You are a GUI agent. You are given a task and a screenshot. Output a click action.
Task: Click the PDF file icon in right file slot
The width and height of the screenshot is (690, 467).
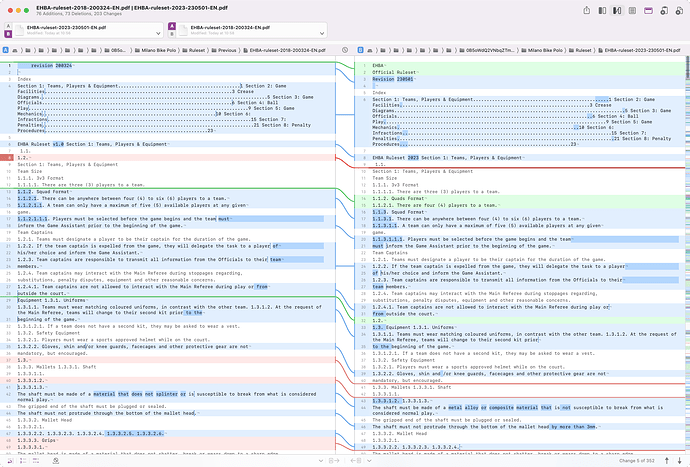183,30
